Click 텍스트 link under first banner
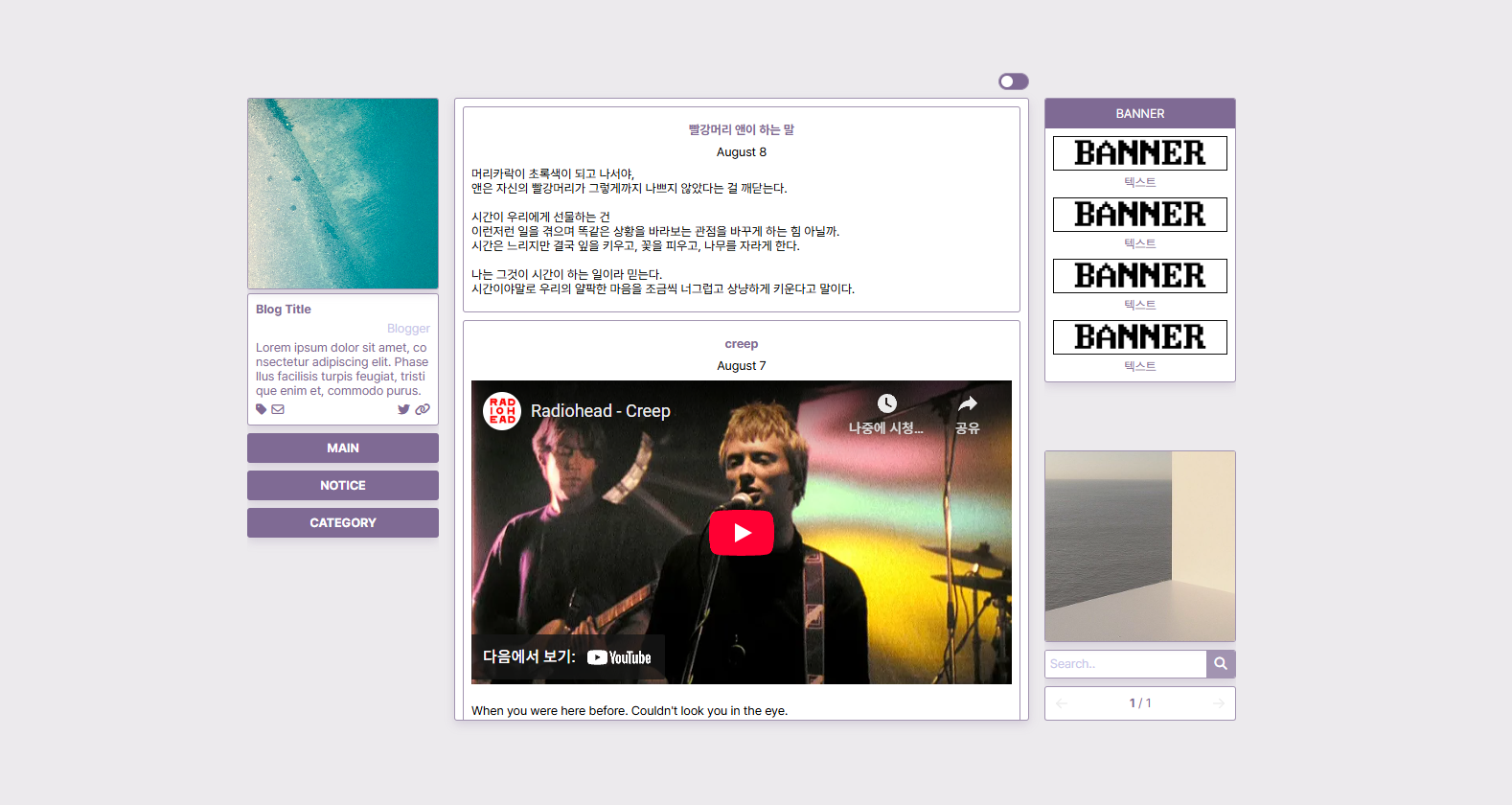The image size is (1512, 805). [x=1140, y=182]
